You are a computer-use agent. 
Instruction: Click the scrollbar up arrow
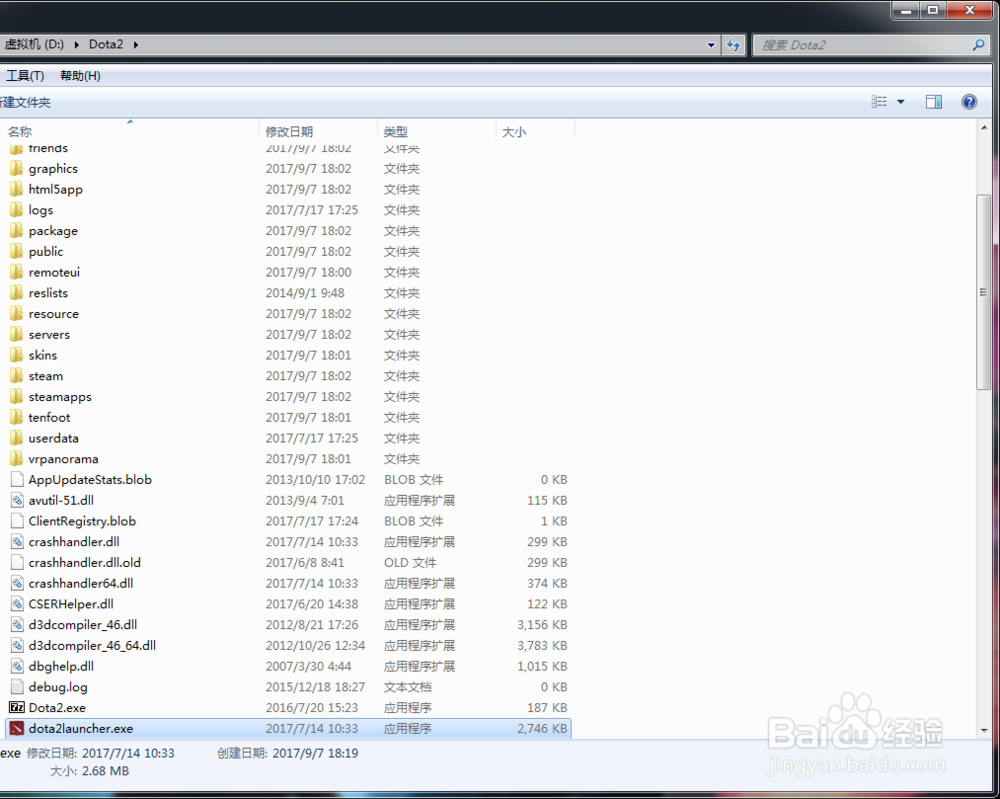pyautogui.click(x=983, y=128)
